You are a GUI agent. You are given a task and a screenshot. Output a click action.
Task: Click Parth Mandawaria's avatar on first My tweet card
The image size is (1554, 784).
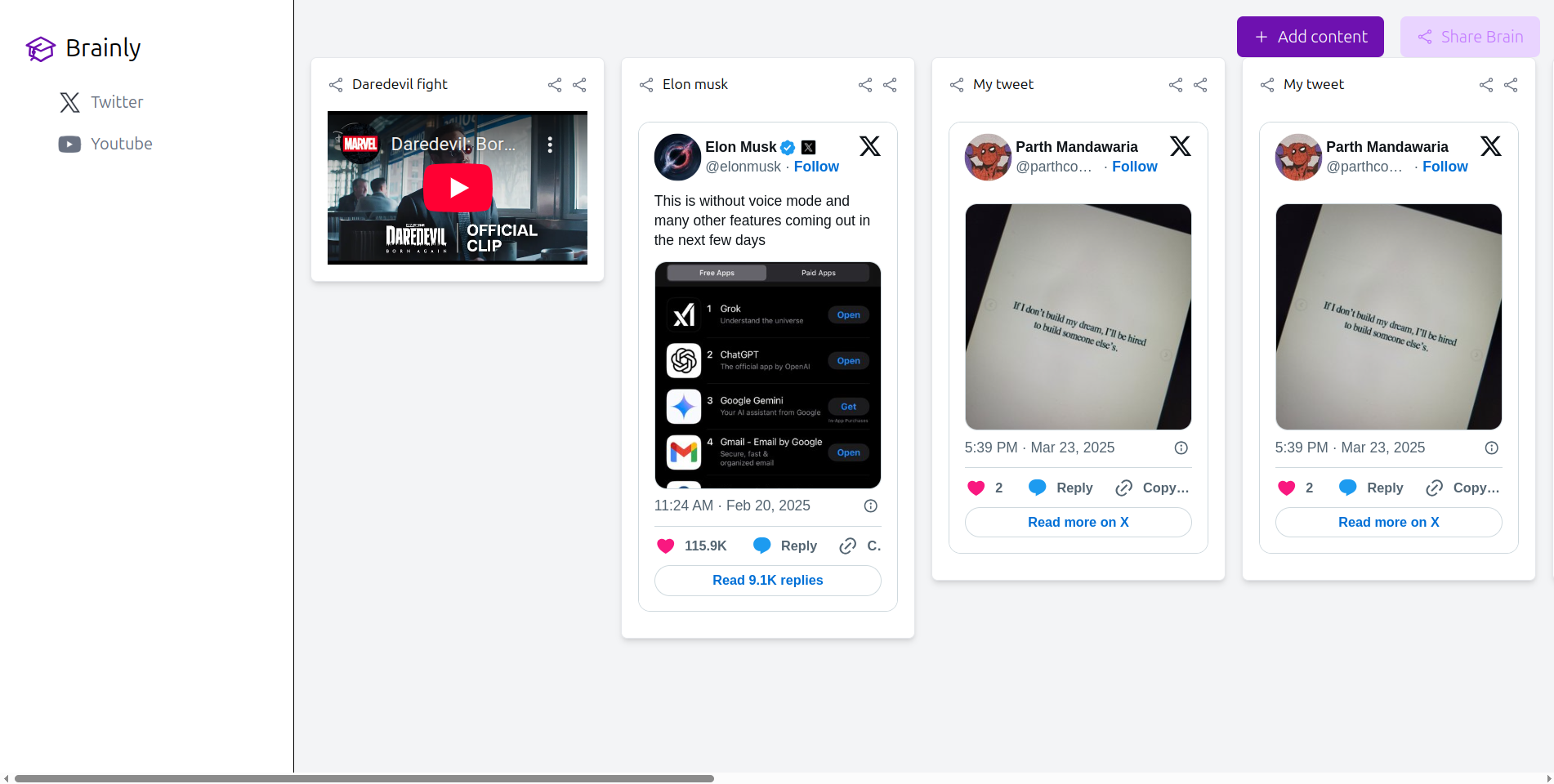point(988,157)
